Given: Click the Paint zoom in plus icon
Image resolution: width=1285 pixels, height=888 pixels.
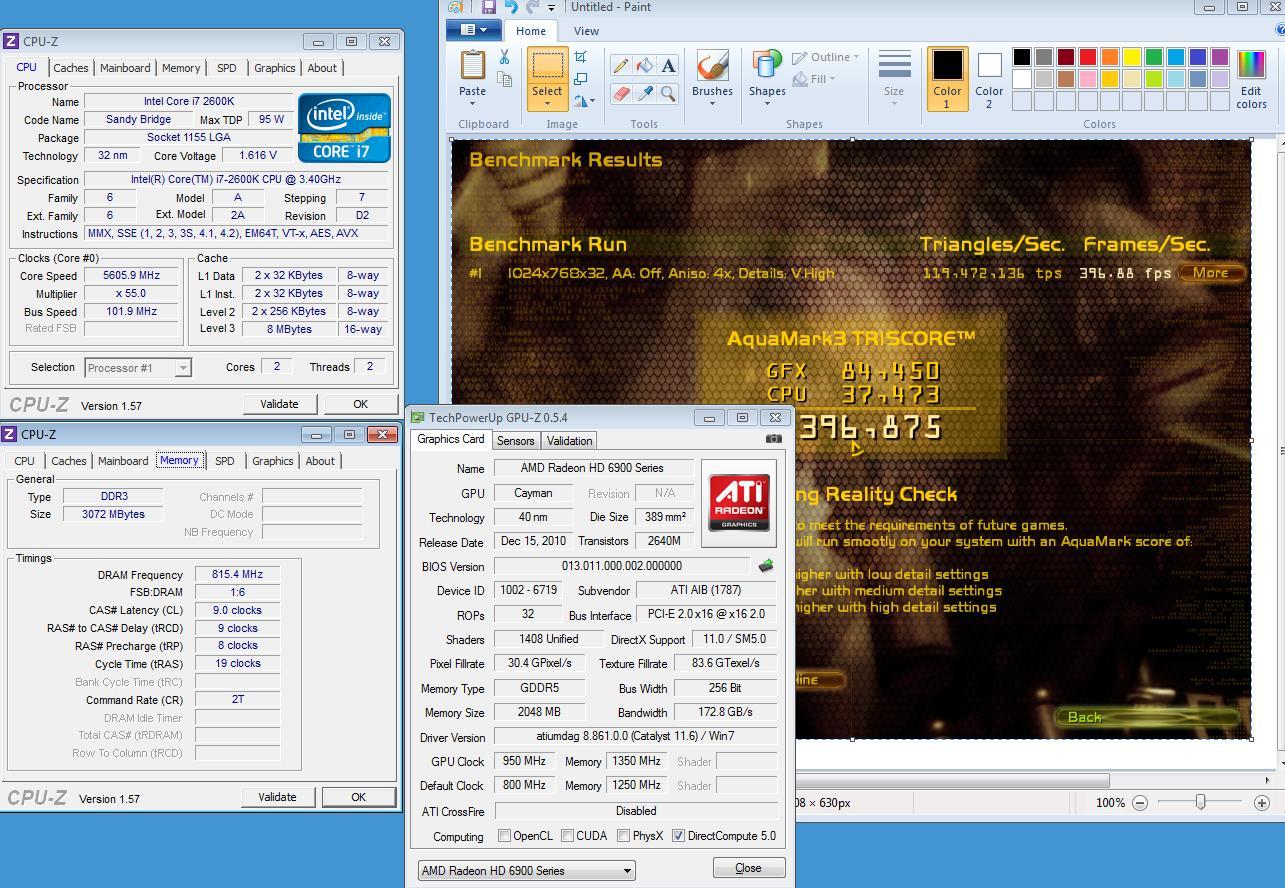Looking at the screenshot, I should point(1262,803).
